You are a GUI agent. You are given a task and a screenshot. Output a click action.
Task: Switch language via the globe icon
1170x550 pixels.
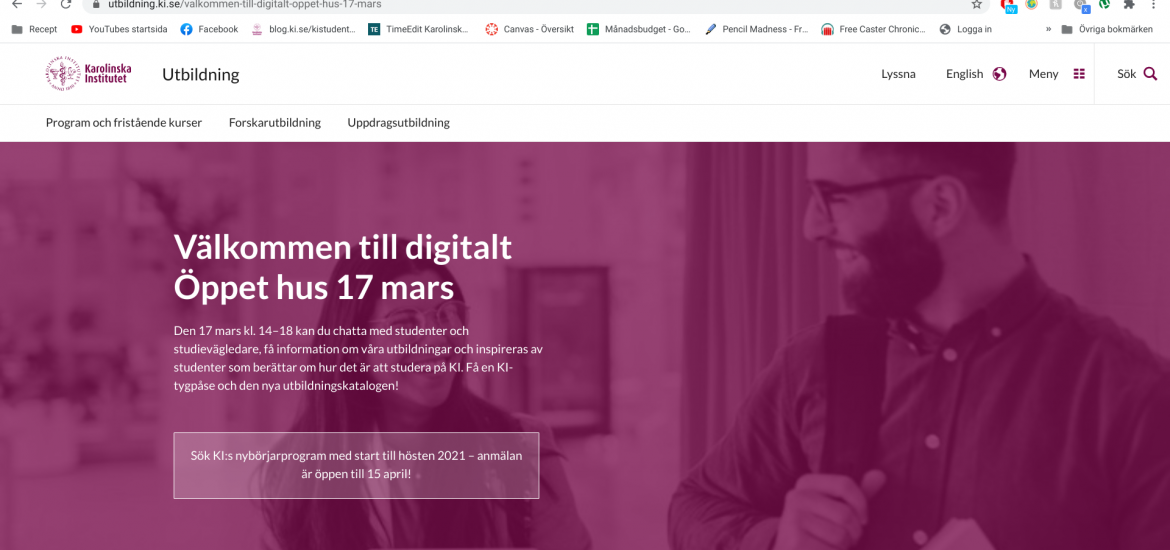[999, 74]
